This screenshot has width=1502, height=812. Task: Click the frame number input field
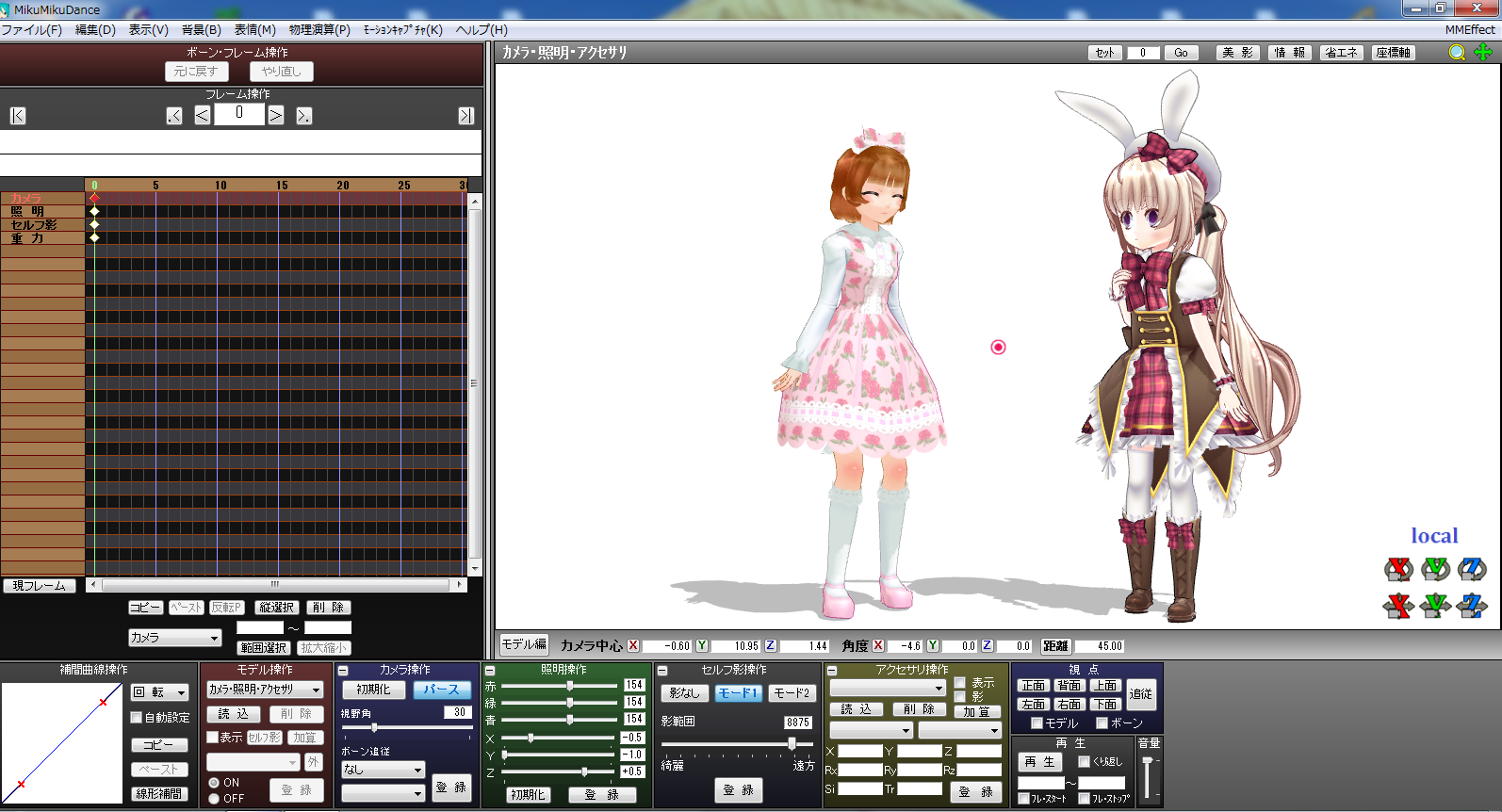coord(239,114)
